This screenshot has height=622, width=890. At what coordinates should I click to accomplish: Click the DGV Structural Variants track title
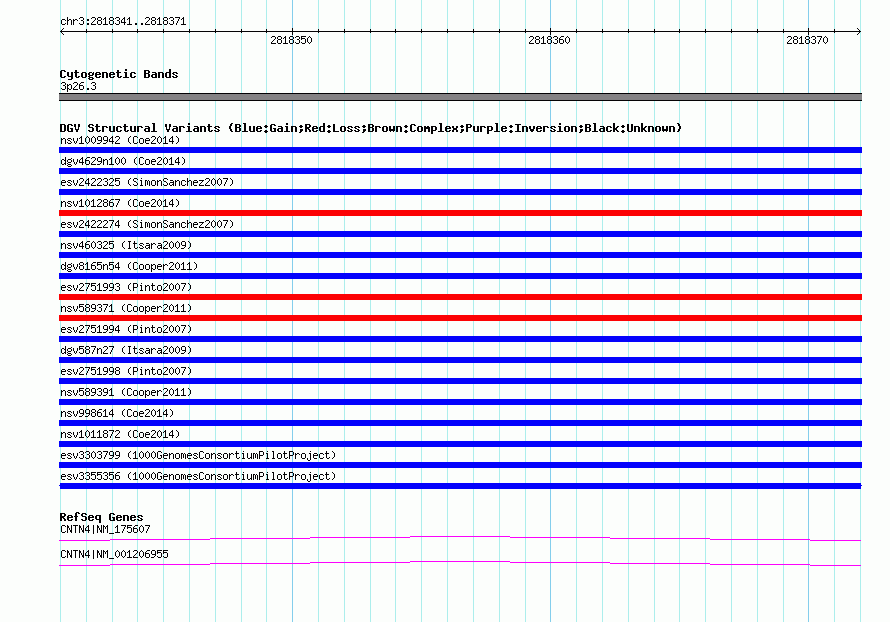(x=371, y=128)
